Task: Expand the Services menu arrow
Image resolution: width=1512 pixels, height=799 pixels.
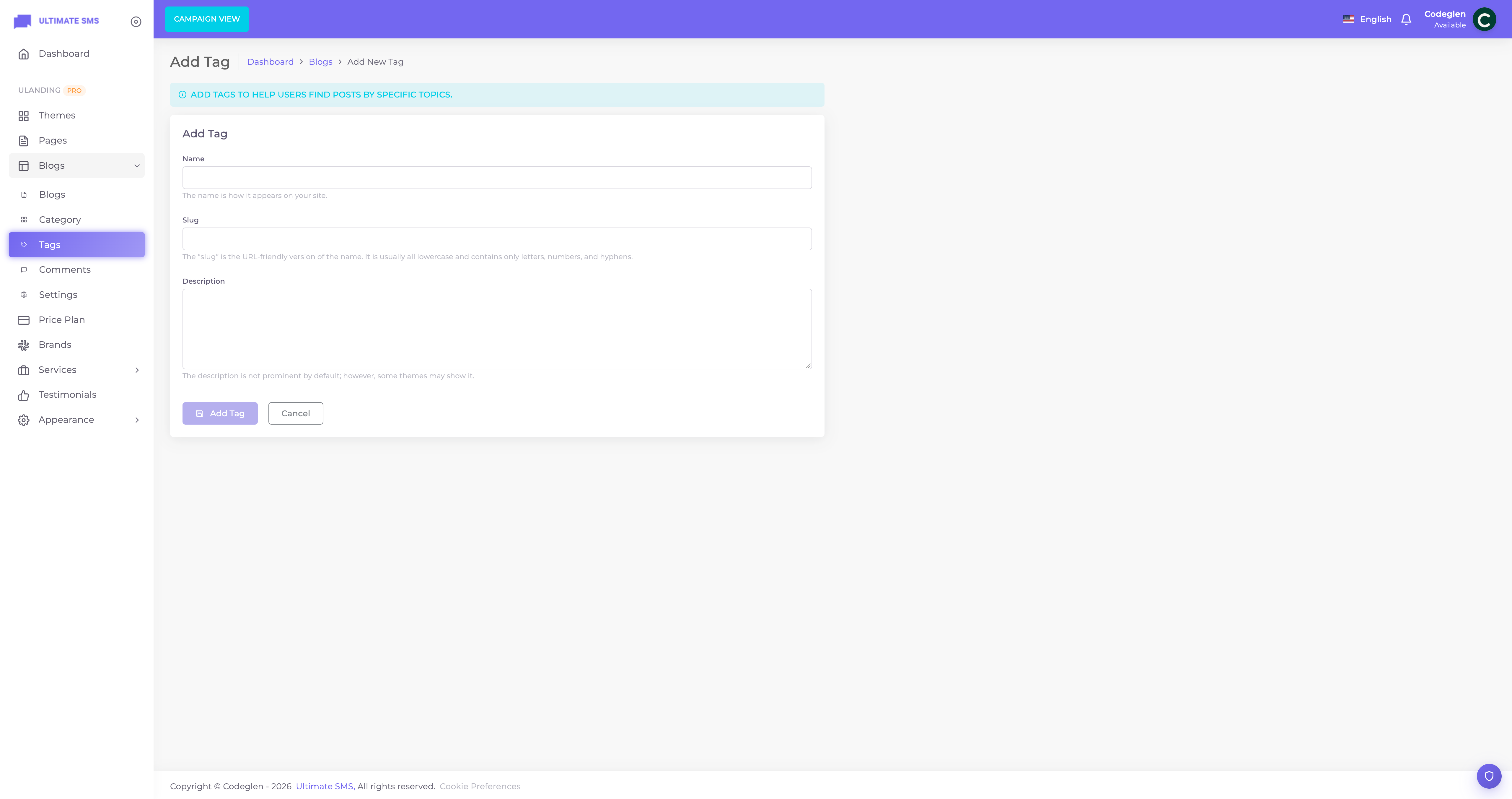Action: (x=137, y=370)
